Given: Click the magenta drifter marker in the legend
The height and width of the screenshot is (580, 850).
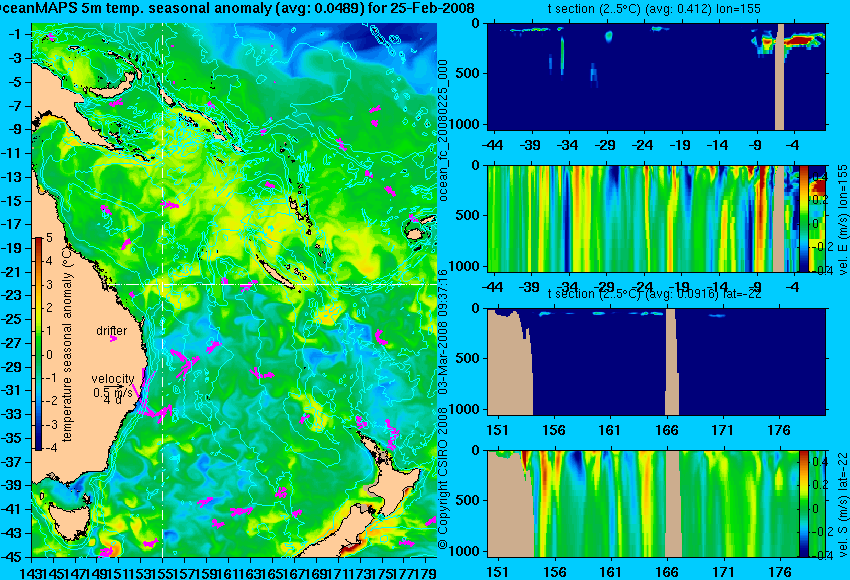Looking at the screenshot, I should pos(113,339).
